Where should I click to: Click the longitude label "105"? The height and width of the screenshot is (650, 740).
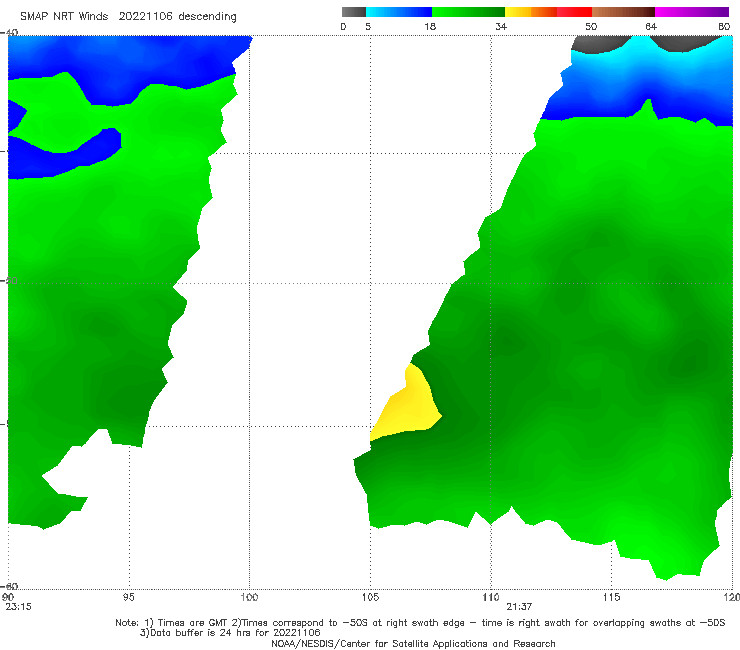click(370, 598)
